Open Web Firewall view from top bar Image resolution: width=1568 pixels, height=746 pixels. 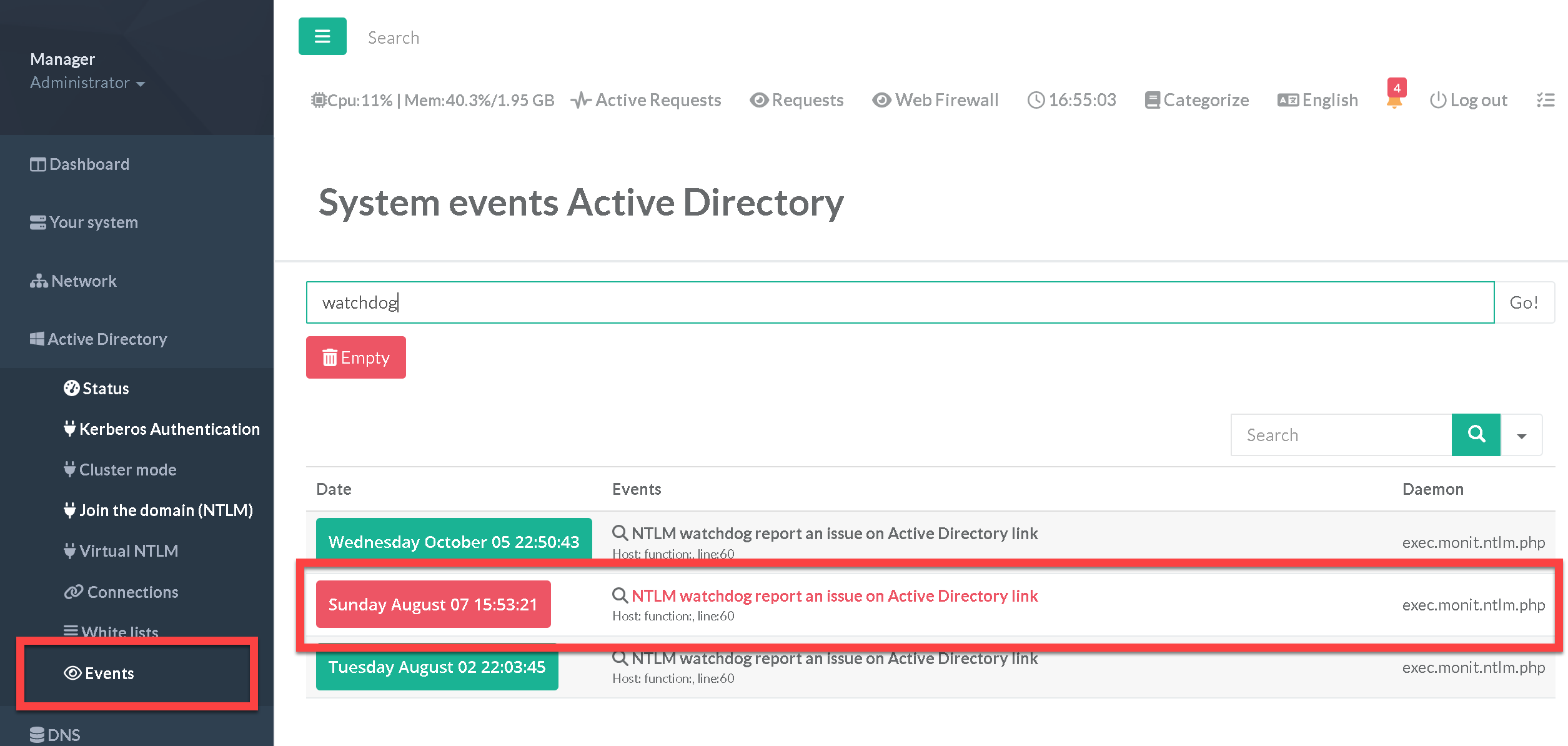point(935,100)
